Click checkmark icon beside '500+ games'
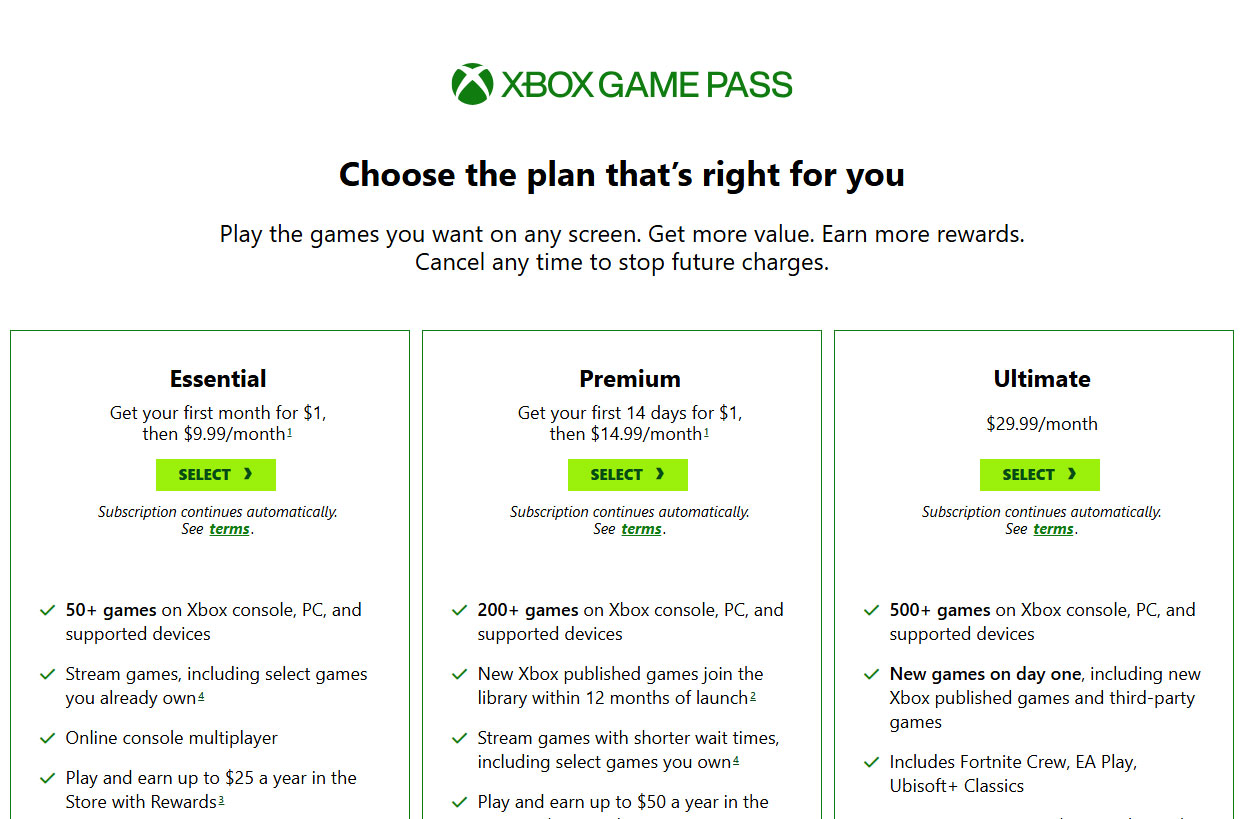1250x819 pixels. [x=871, y=610]
